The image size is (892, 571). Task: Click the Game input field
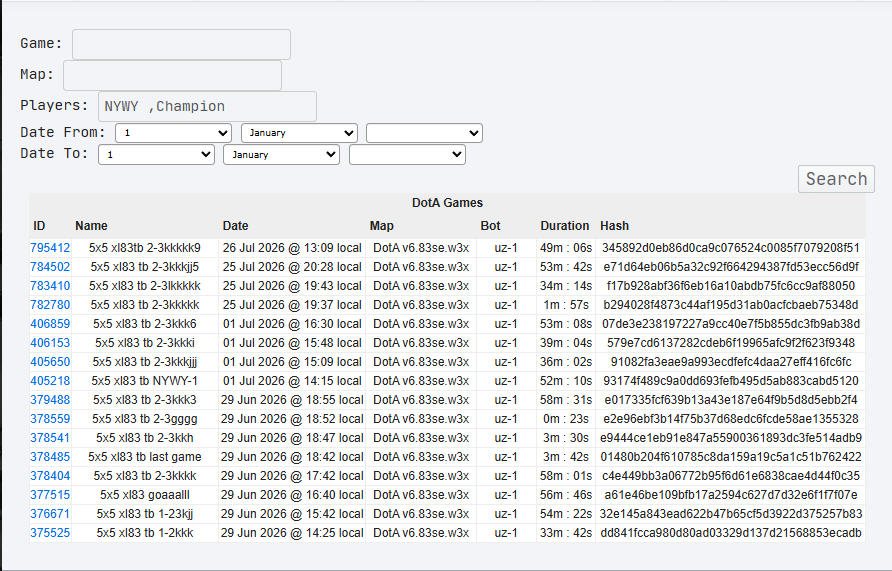pyautogui.click(x=181, y=44)
